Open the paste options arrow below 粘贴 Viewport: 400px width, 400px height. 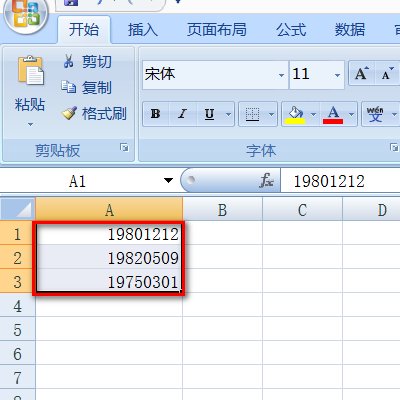point(30,124)
